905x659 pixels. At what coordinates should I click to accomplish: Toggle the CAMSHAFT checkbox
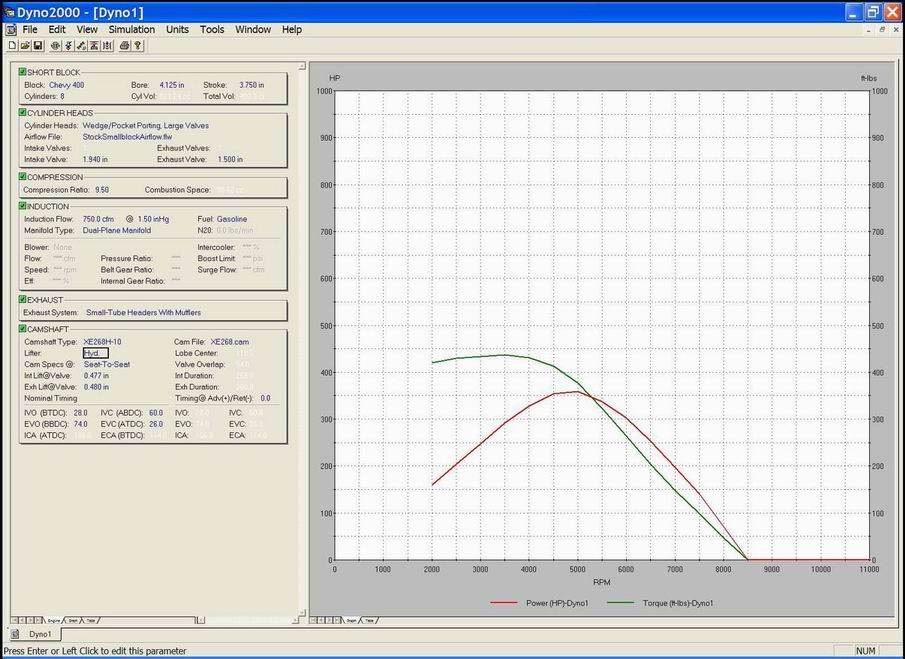click(22, 328)
